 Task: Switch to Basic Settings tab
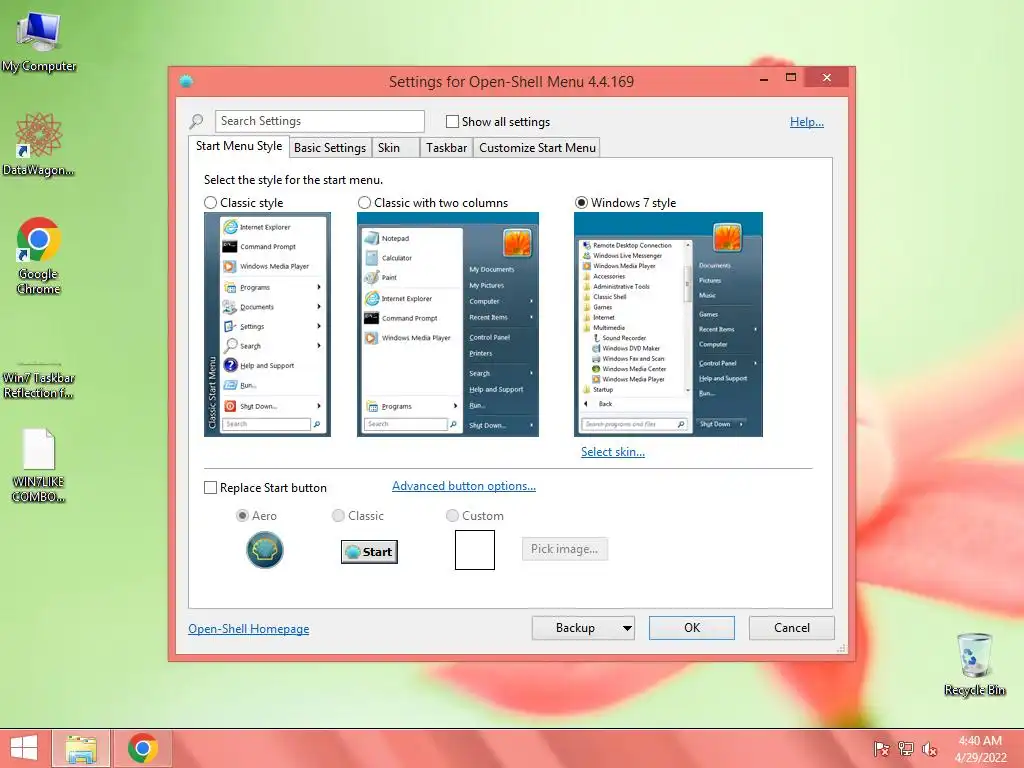point(330,148)
